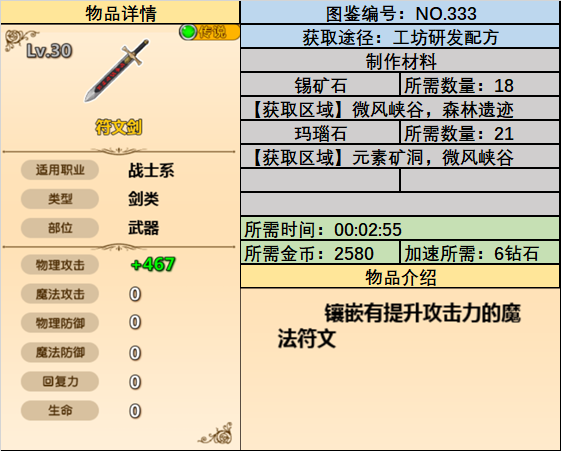Click the 0 value next to 魔法防御
Image resolution: width=561 pixels, height=451 pixels.
point(135,353)
